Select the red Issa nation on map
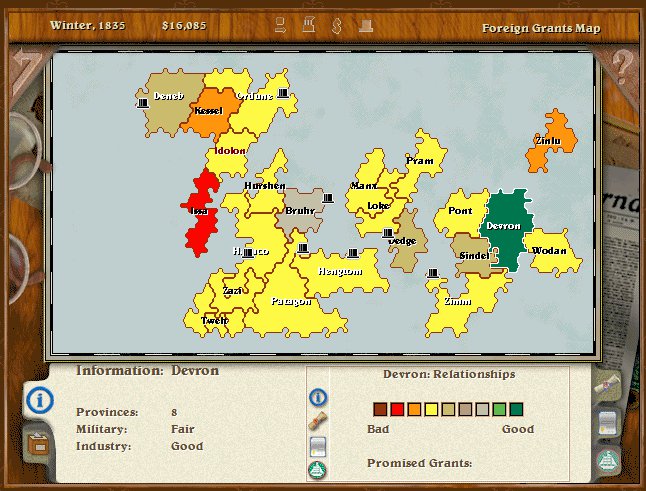Screen dimensions: 646x491 [201, 212]
